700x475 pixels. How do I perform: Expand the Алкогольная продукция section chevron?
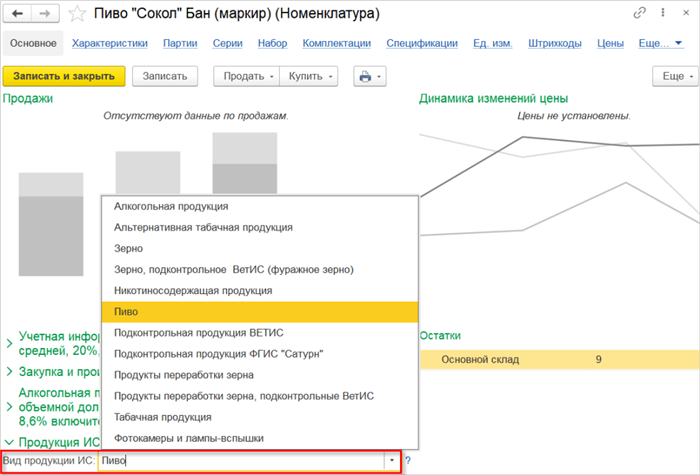coord(9,407)
